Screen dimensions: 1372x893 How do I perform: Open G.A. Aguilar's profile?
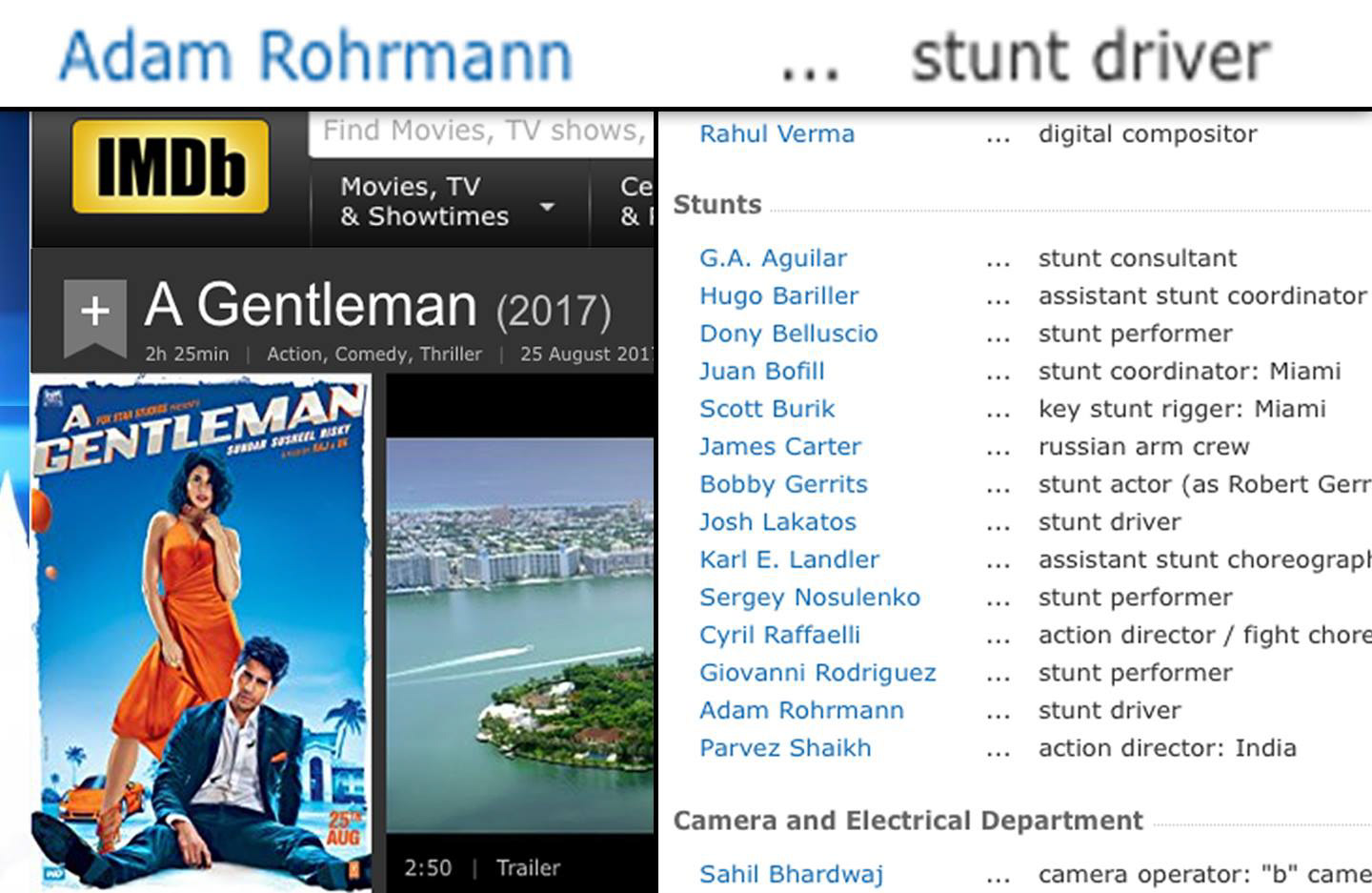click(773, 258)
